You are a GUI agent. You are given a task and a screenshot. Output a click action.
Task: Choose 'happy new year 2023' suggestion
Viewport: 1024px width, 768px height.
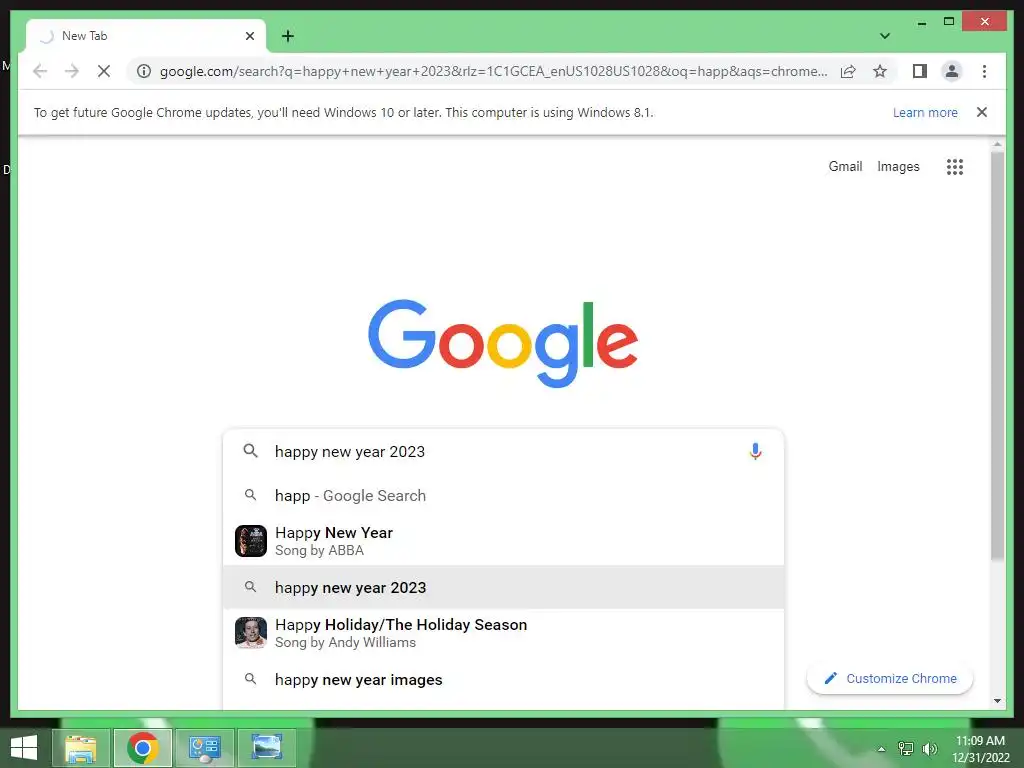point(503,587)
